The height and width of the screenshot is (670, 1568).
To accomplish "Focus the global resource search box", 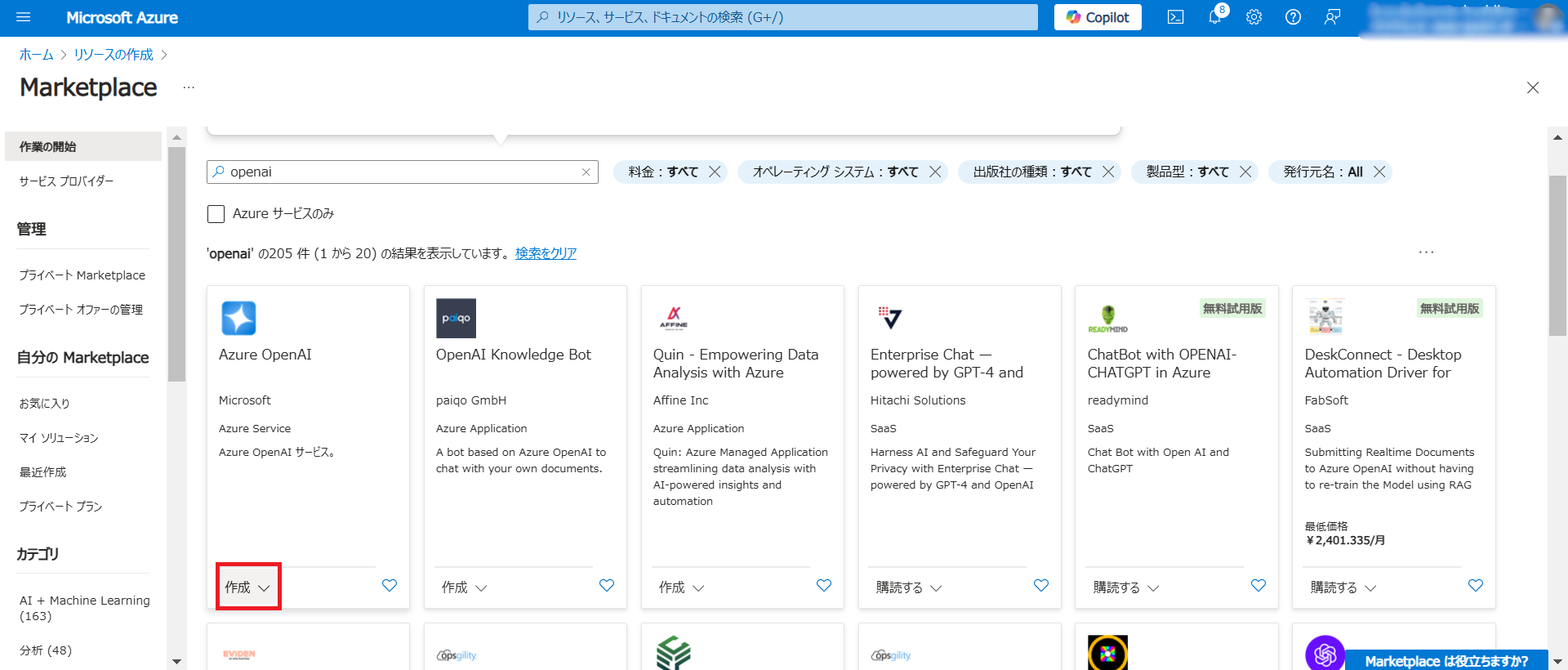I will click(782, 17).
